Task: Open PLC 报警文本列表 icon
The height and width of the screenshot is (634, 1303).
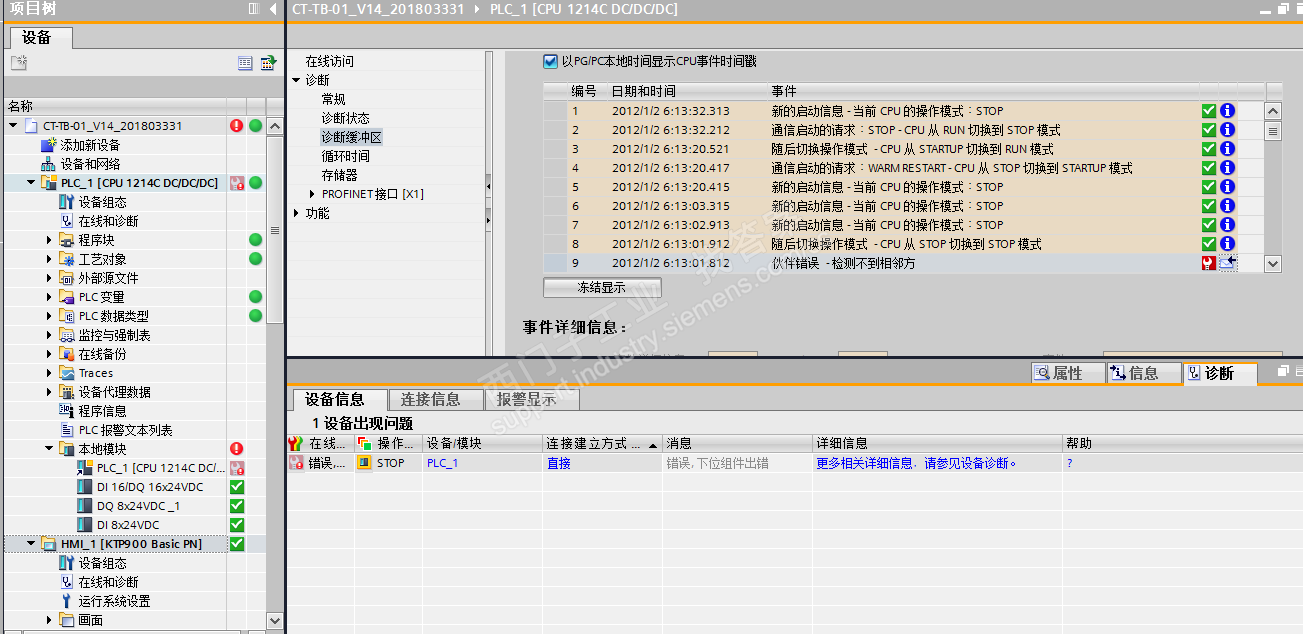Action: click(x=66, y=430)
